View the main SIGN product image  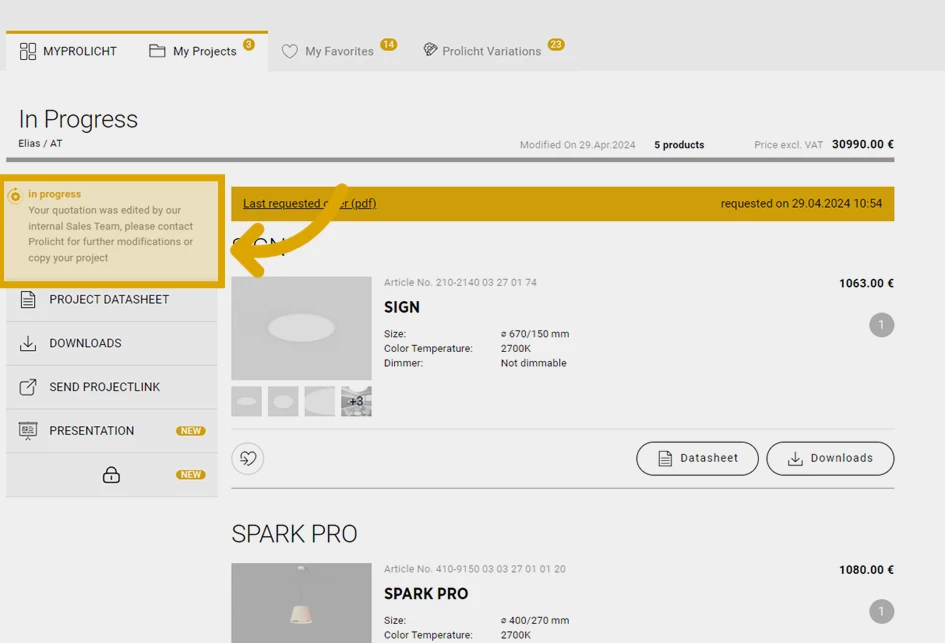click(x=301, y=328)
